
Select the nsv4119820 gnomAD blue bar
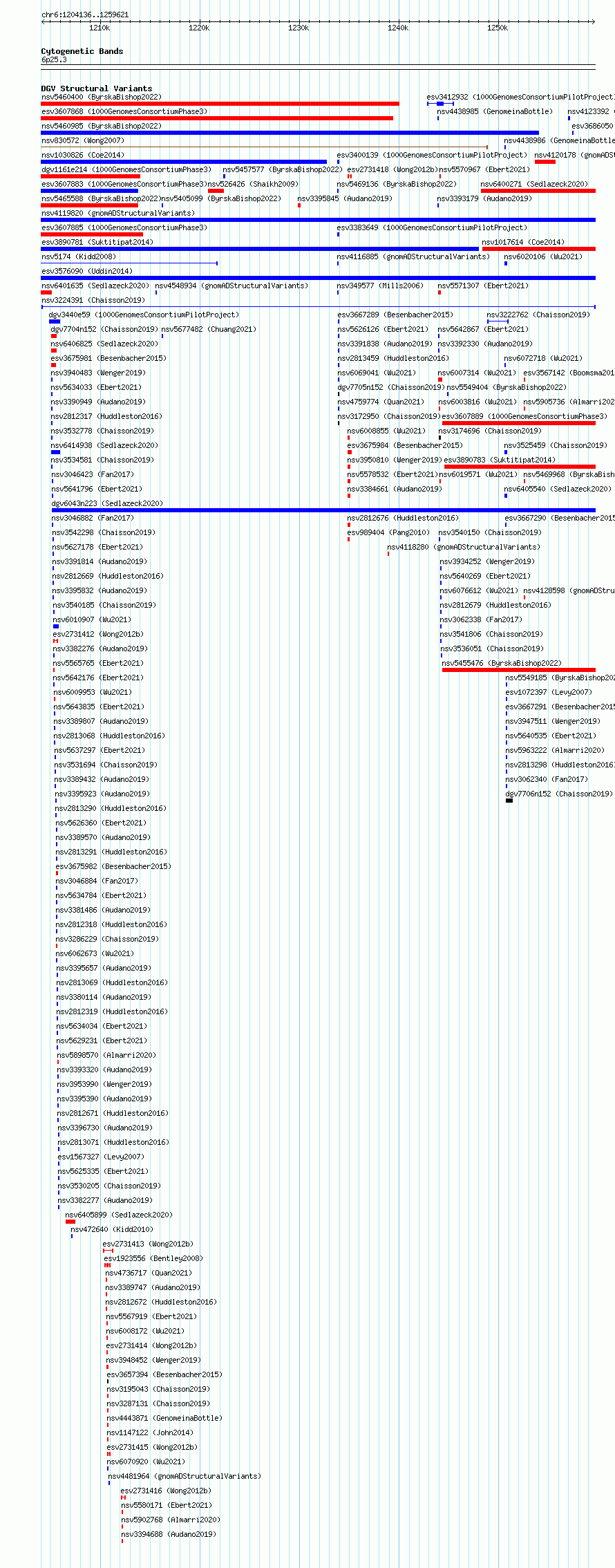pyautogui.click(x=318, y=220)
